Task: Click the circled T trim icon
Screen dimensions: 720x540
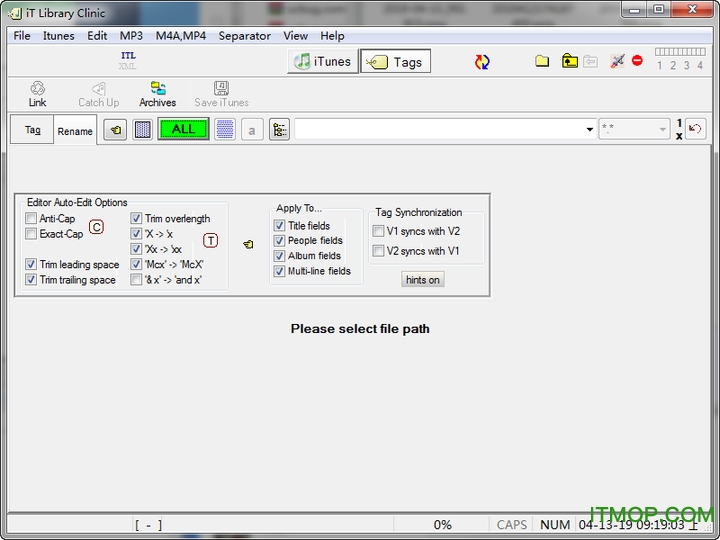Action: [210, 241]
